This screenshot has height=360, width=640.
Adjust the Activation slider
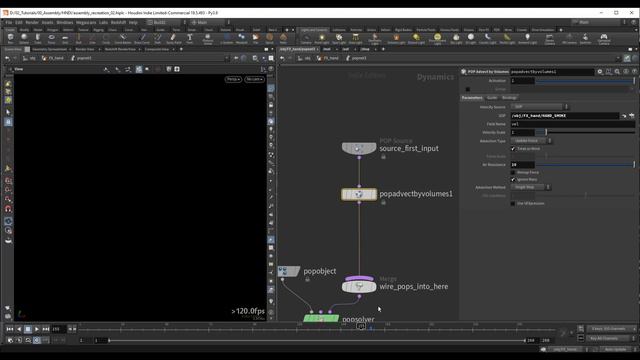coord(585,81)
